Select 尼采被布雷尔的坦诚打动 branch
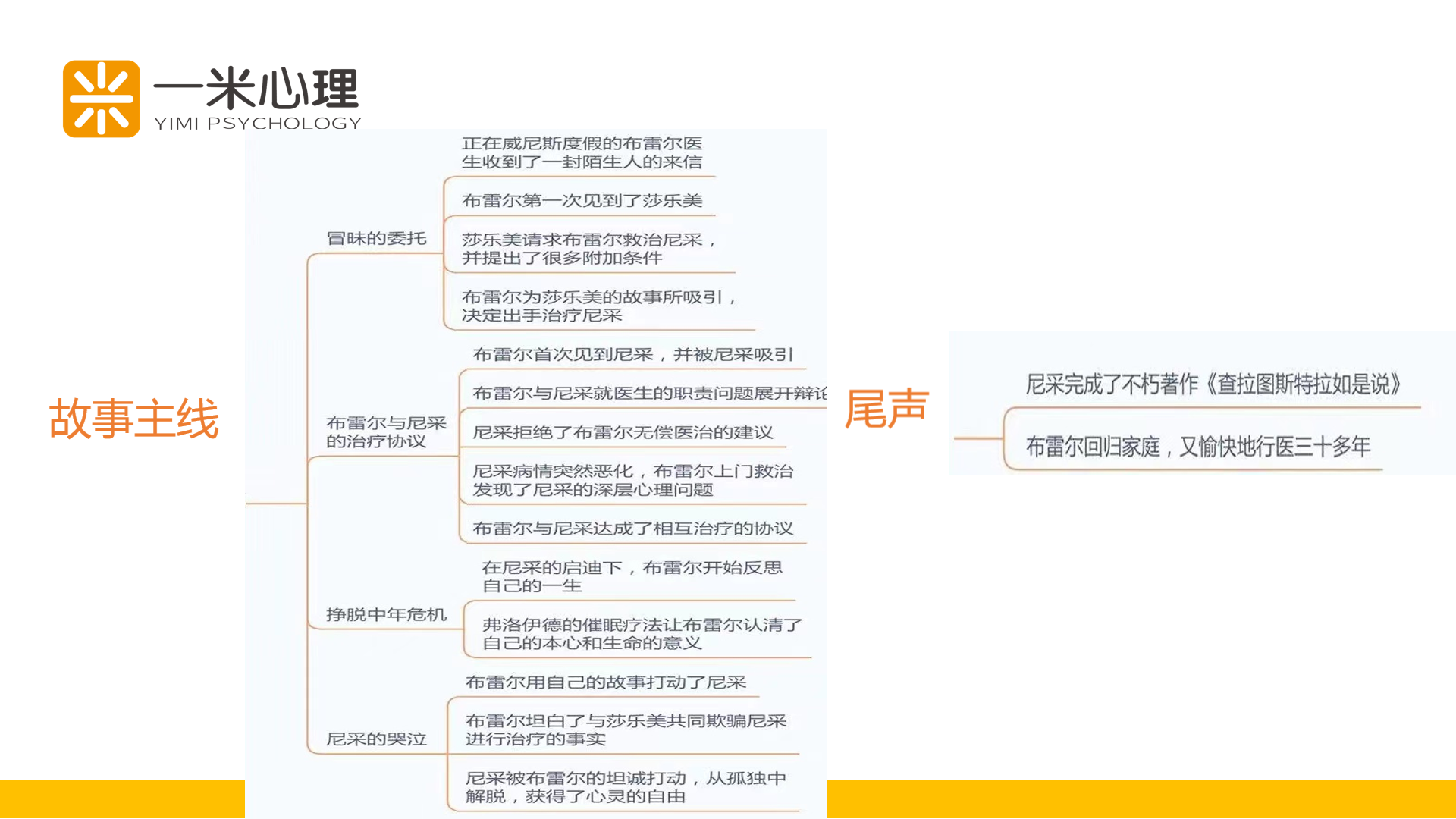 pyautogui.click(x=626, y=787)
